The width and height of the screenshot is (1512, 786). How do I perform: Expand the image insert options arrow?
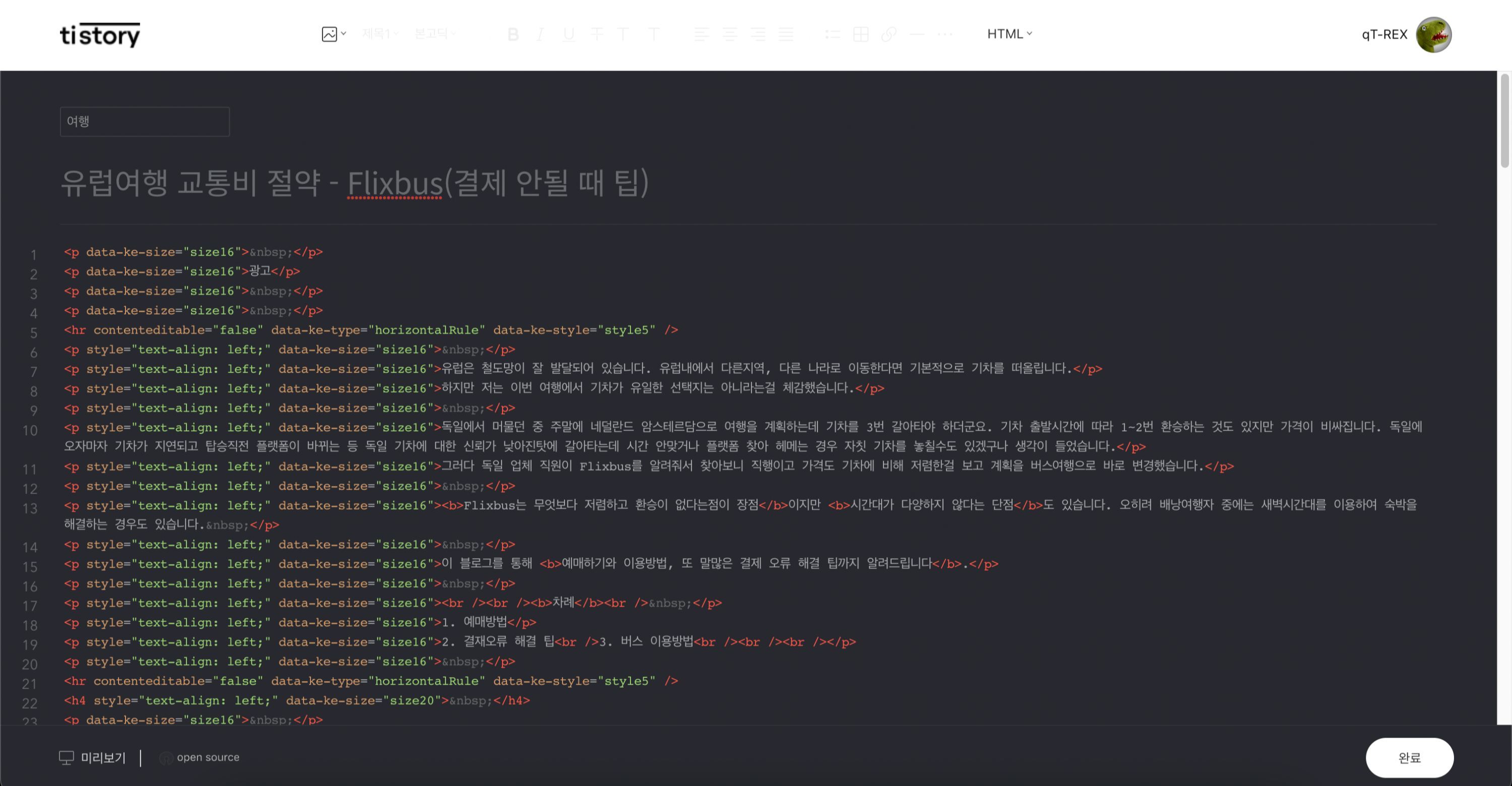tap(344, 33)
